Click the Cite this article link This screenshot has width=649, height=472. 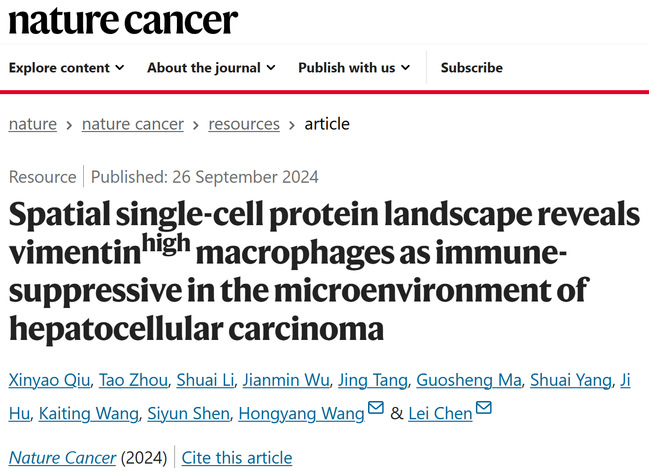[x=237, y=458]
